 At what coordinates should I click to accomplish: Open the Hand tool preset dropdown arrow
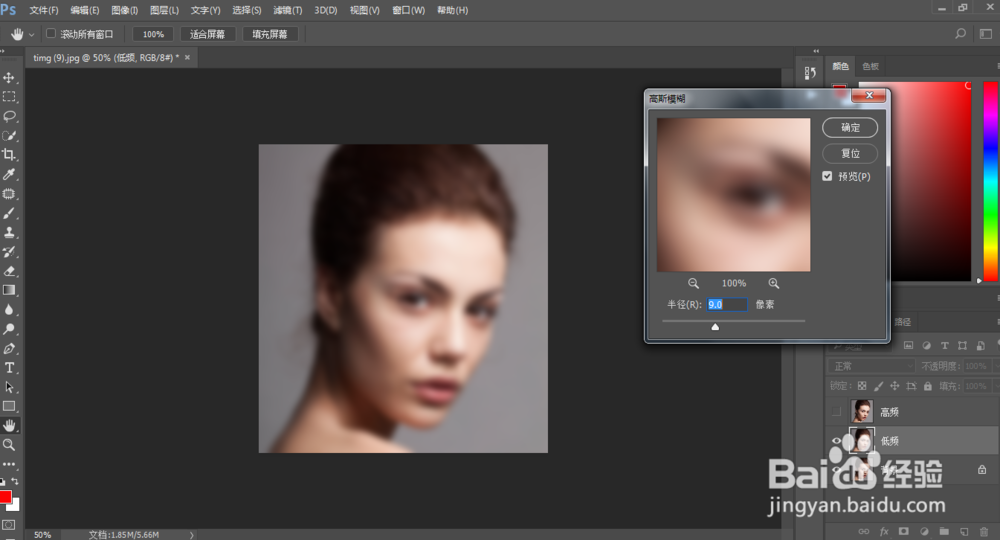coord(31,34)
